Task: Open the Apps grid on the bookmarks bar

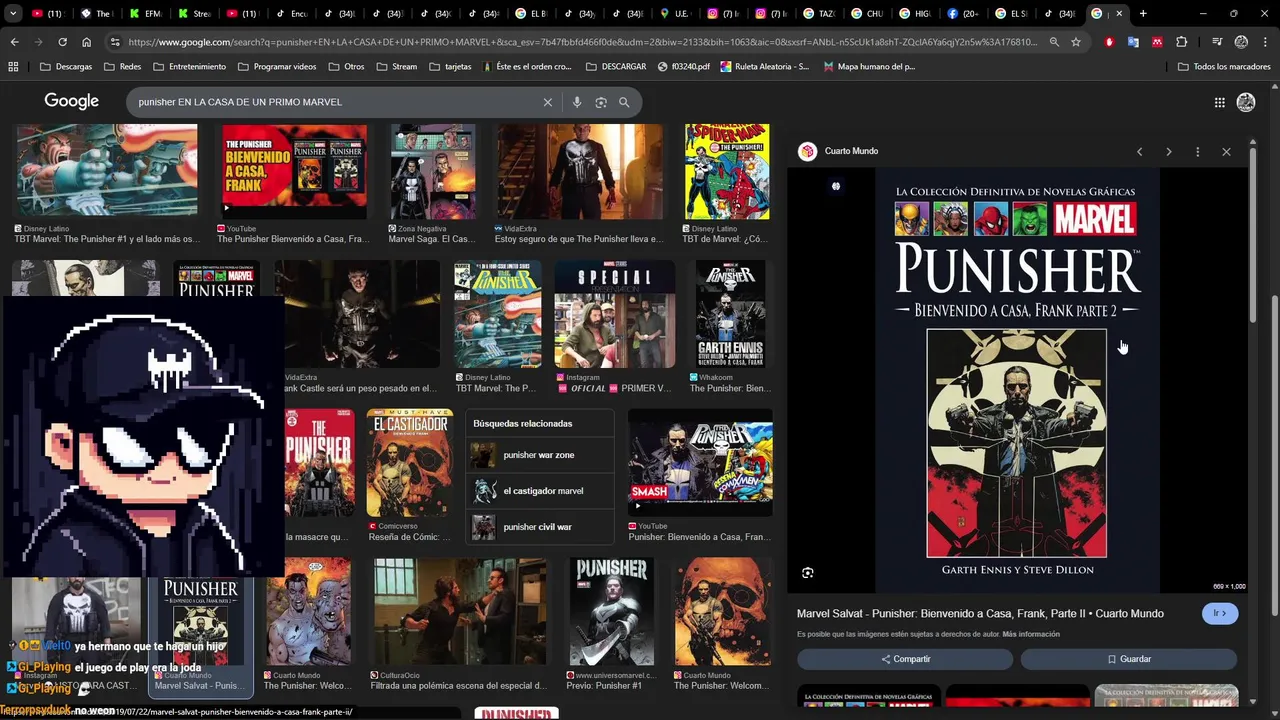Action: coord(13,67)
